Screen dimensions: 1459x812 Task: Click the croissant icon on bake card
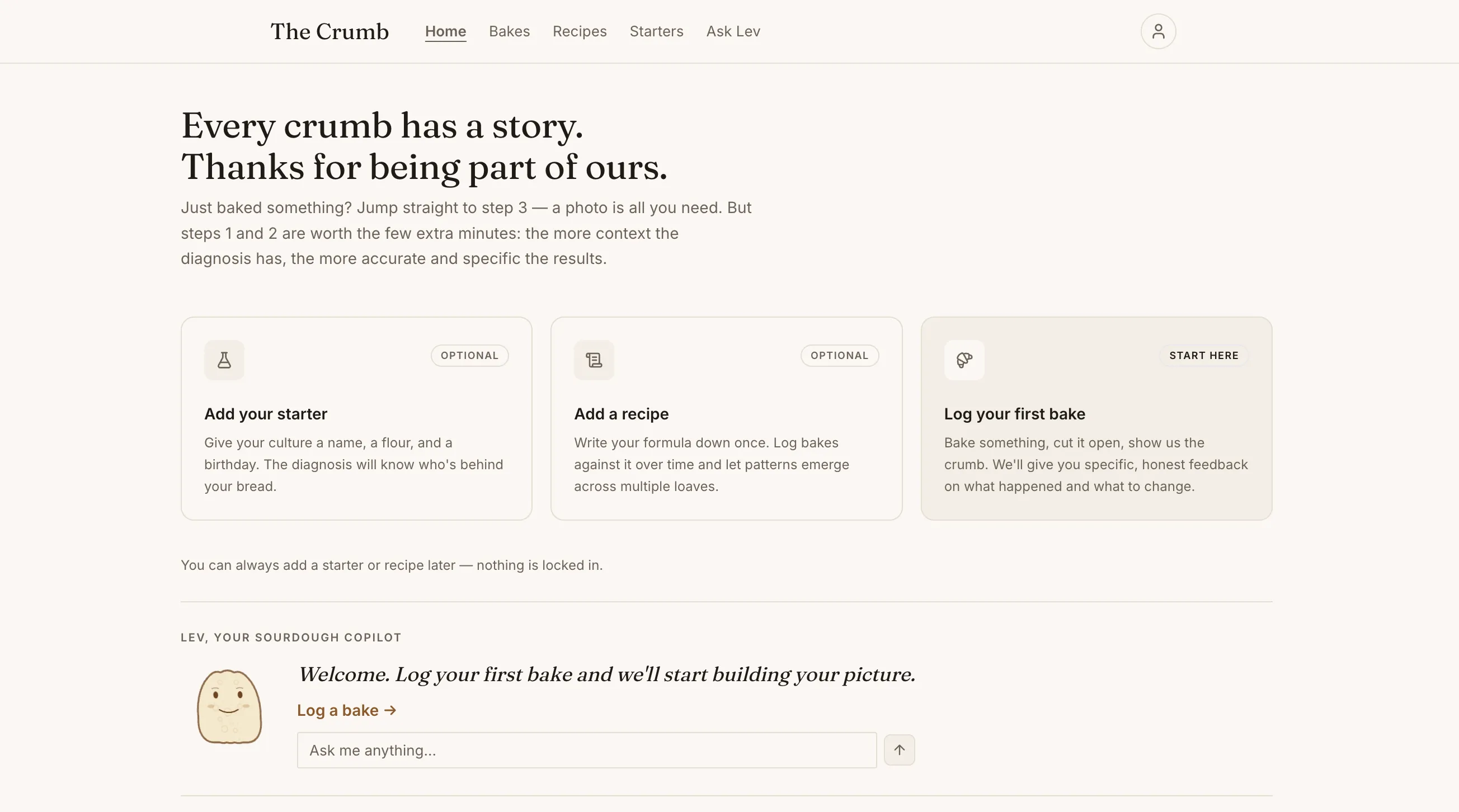[964, 360]
